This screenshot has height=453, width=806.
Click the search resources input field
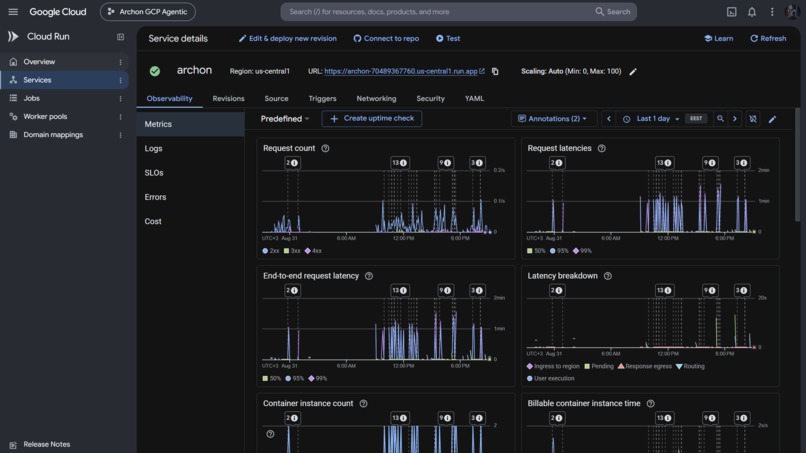click(x=437, y=11)
